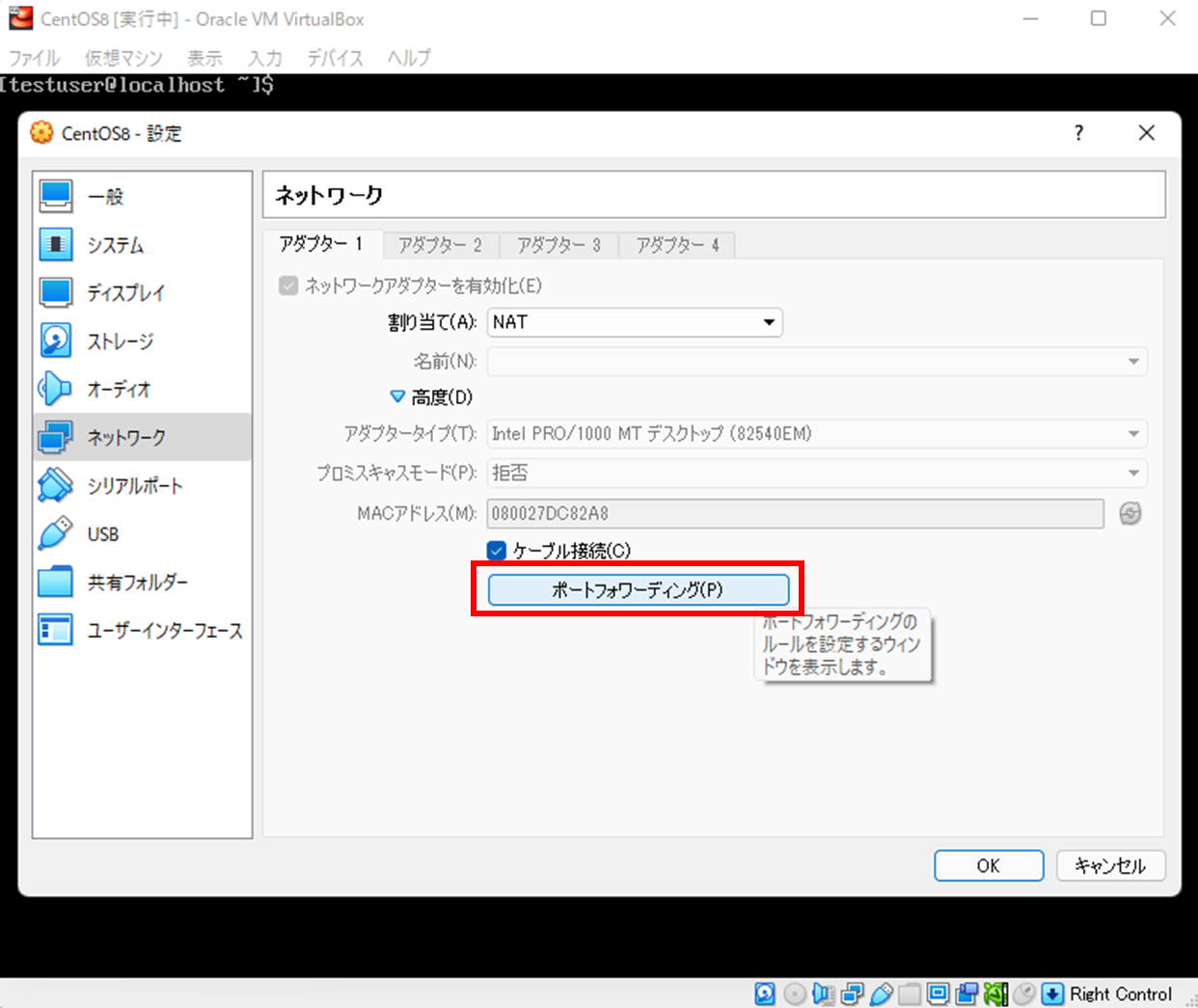1198x1008 pixels.
Task: Click the ポートフォワーディング button
Action: click(x=638, y=589)
